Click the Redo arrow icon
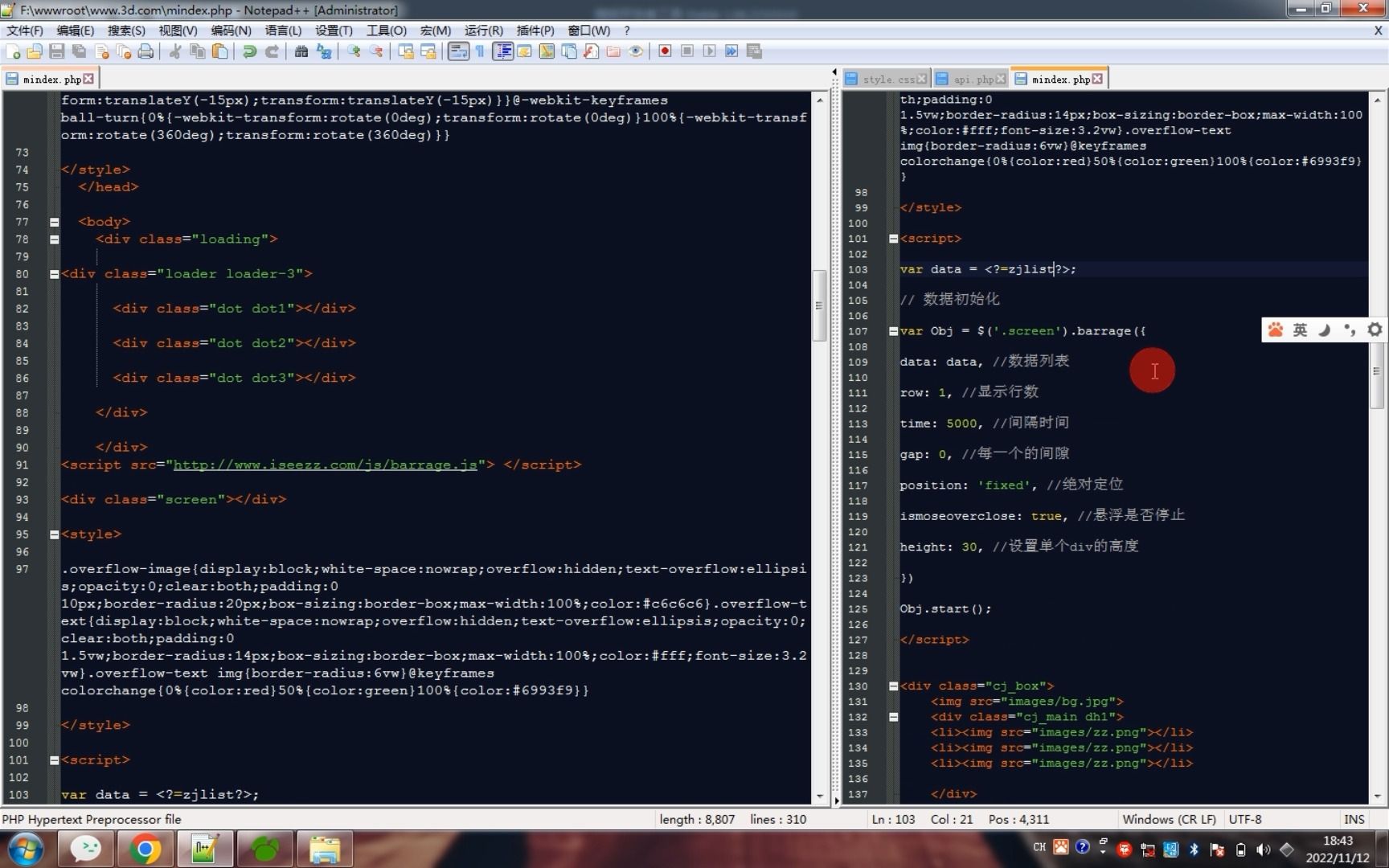The image size is (1389, 868). tap(272, 51)
